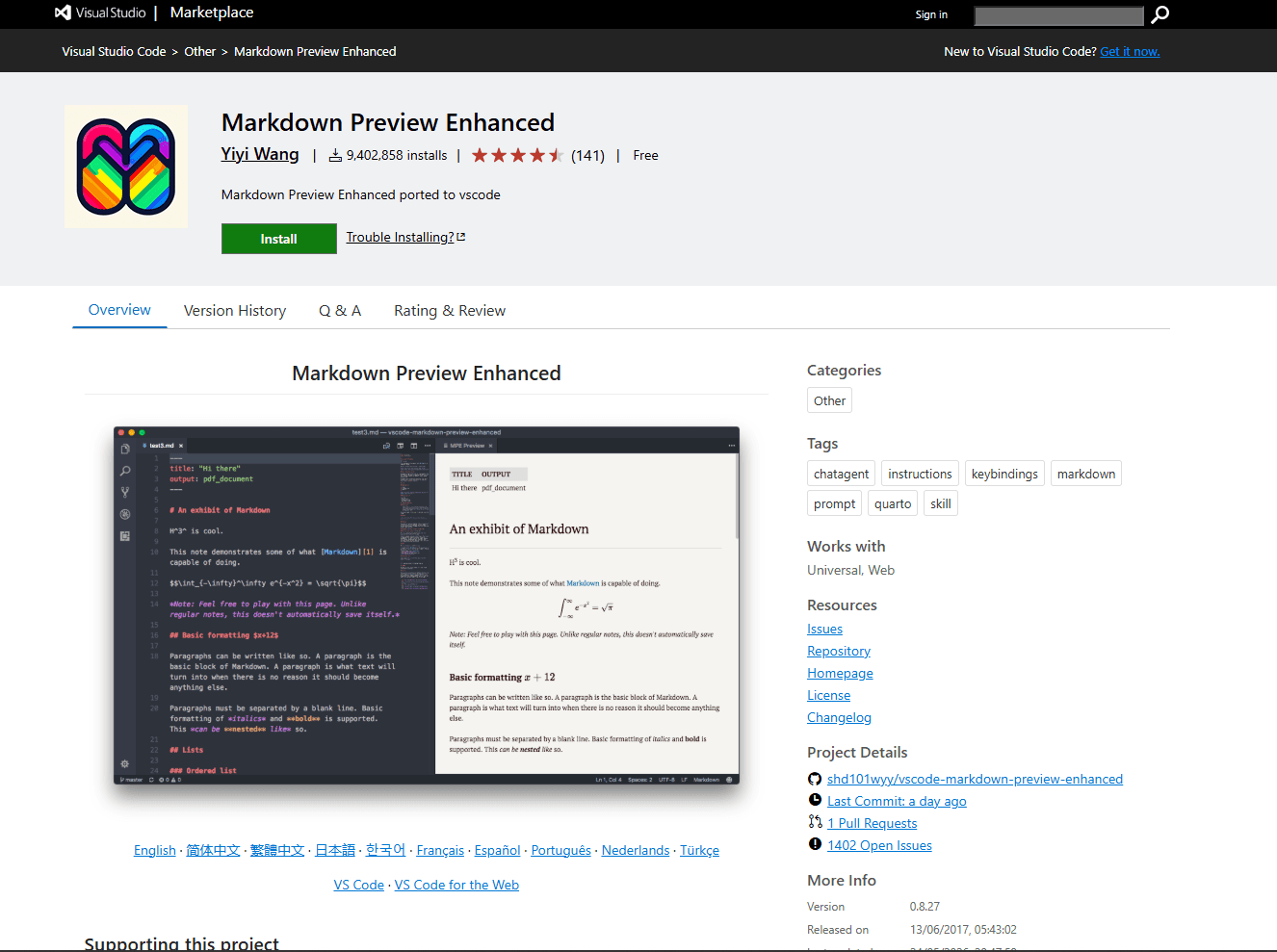
Task: Click Marketplace in the header
Action: 212,13
